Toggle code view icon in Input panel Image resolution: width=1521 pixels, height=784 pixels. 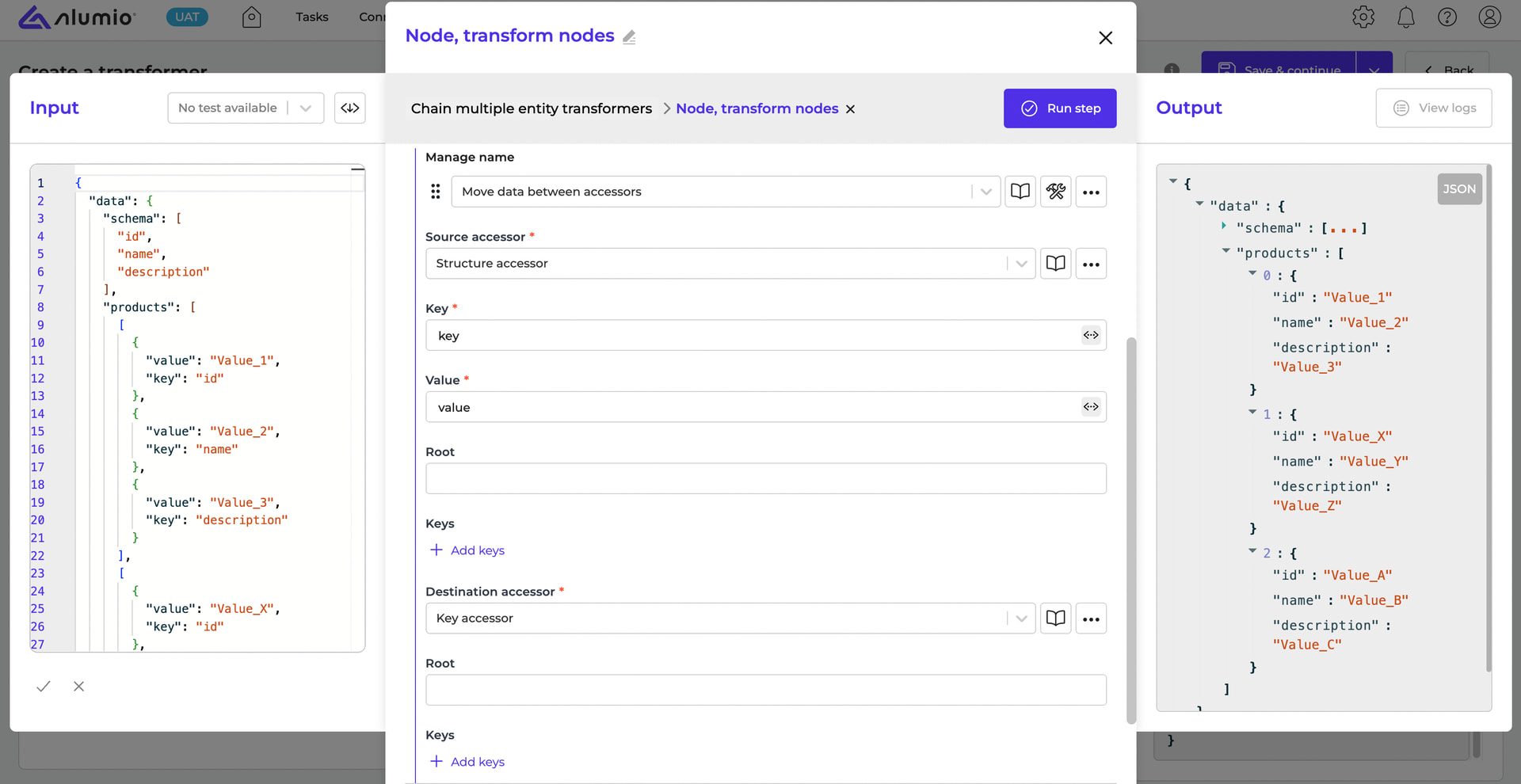pos(349,108)
